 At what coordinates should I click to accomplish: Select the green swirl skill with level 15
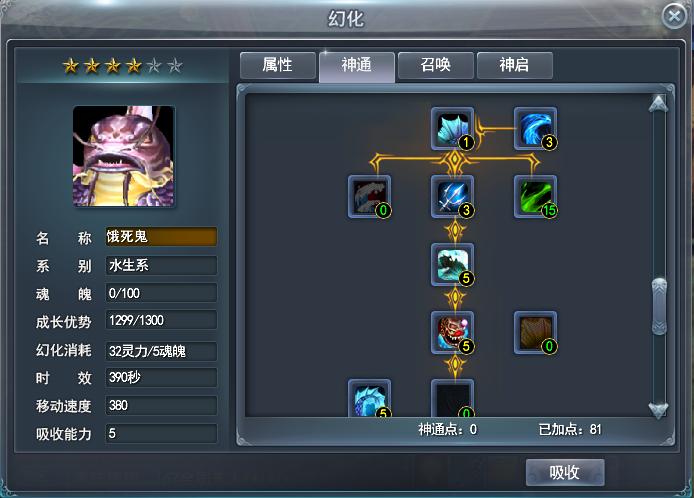coord(535,197)
